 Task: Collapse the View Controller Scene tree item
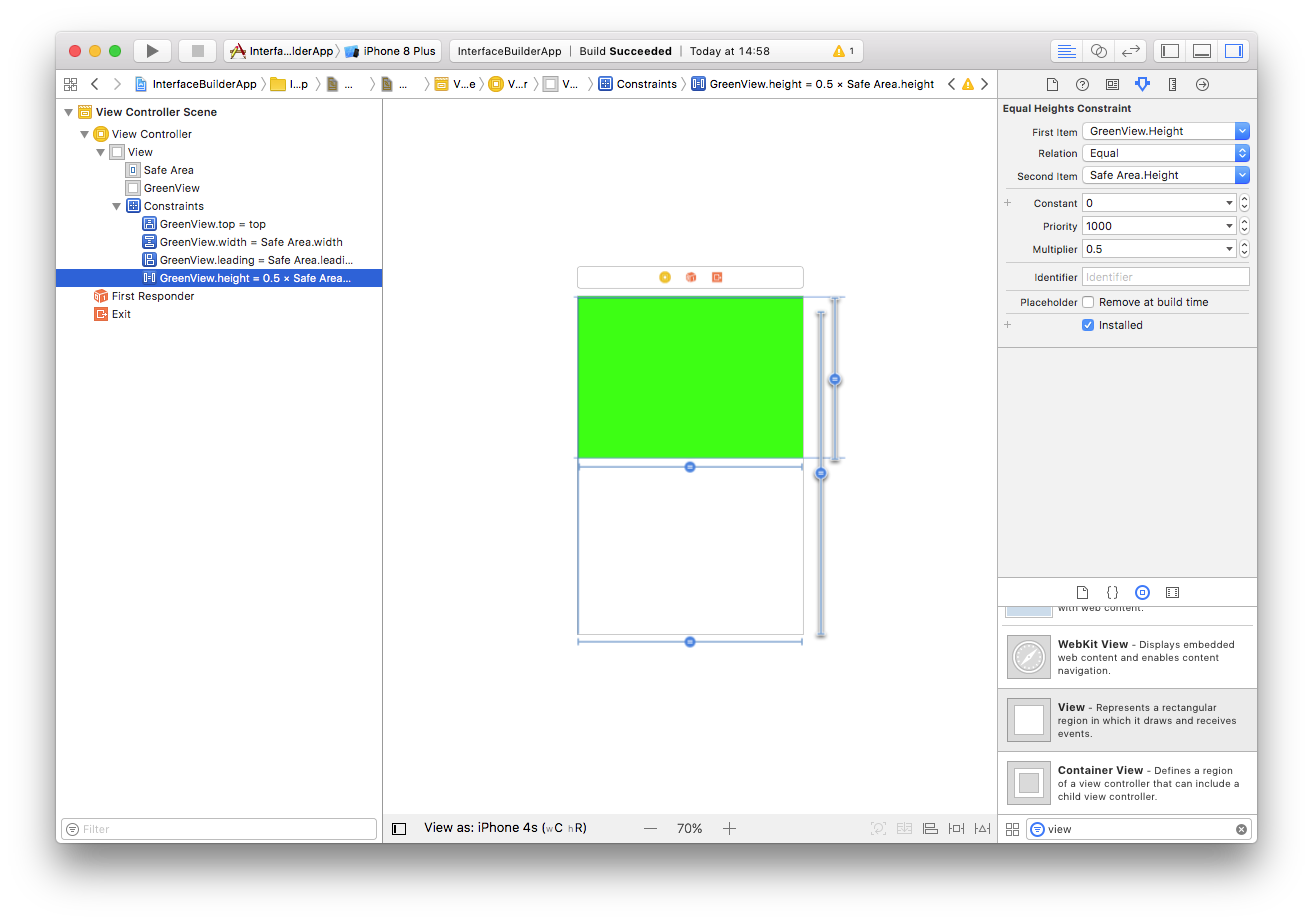[x=68, y=112]
